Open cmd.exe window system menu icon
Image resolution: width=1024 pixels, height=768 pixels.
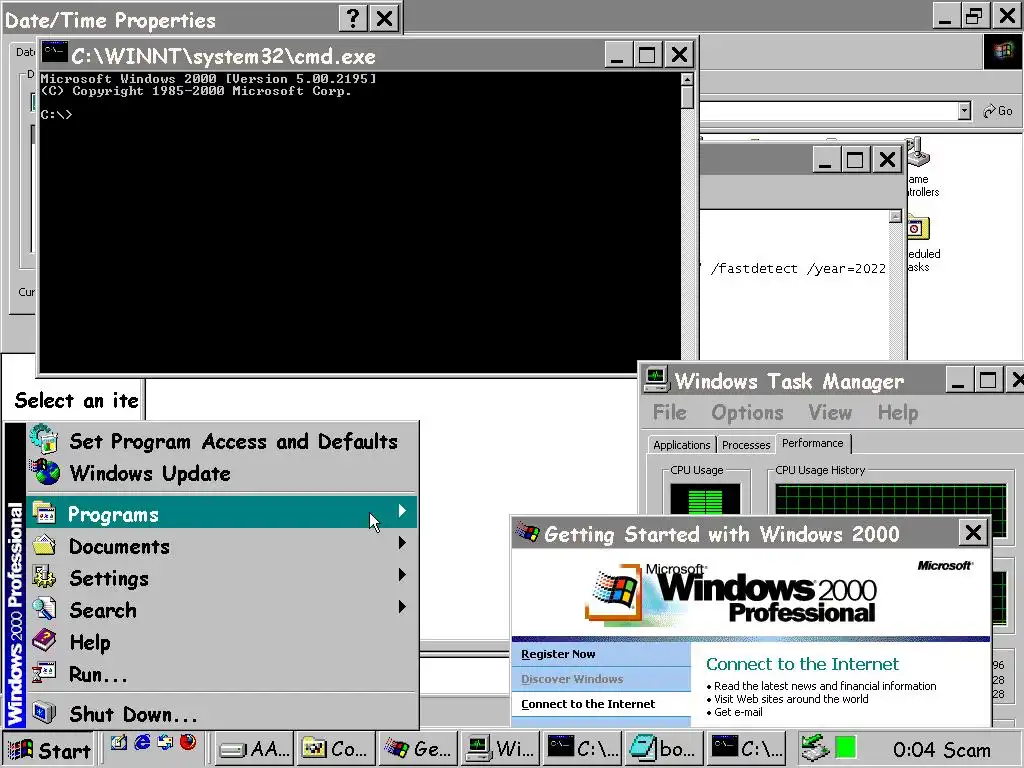(54, 53)
